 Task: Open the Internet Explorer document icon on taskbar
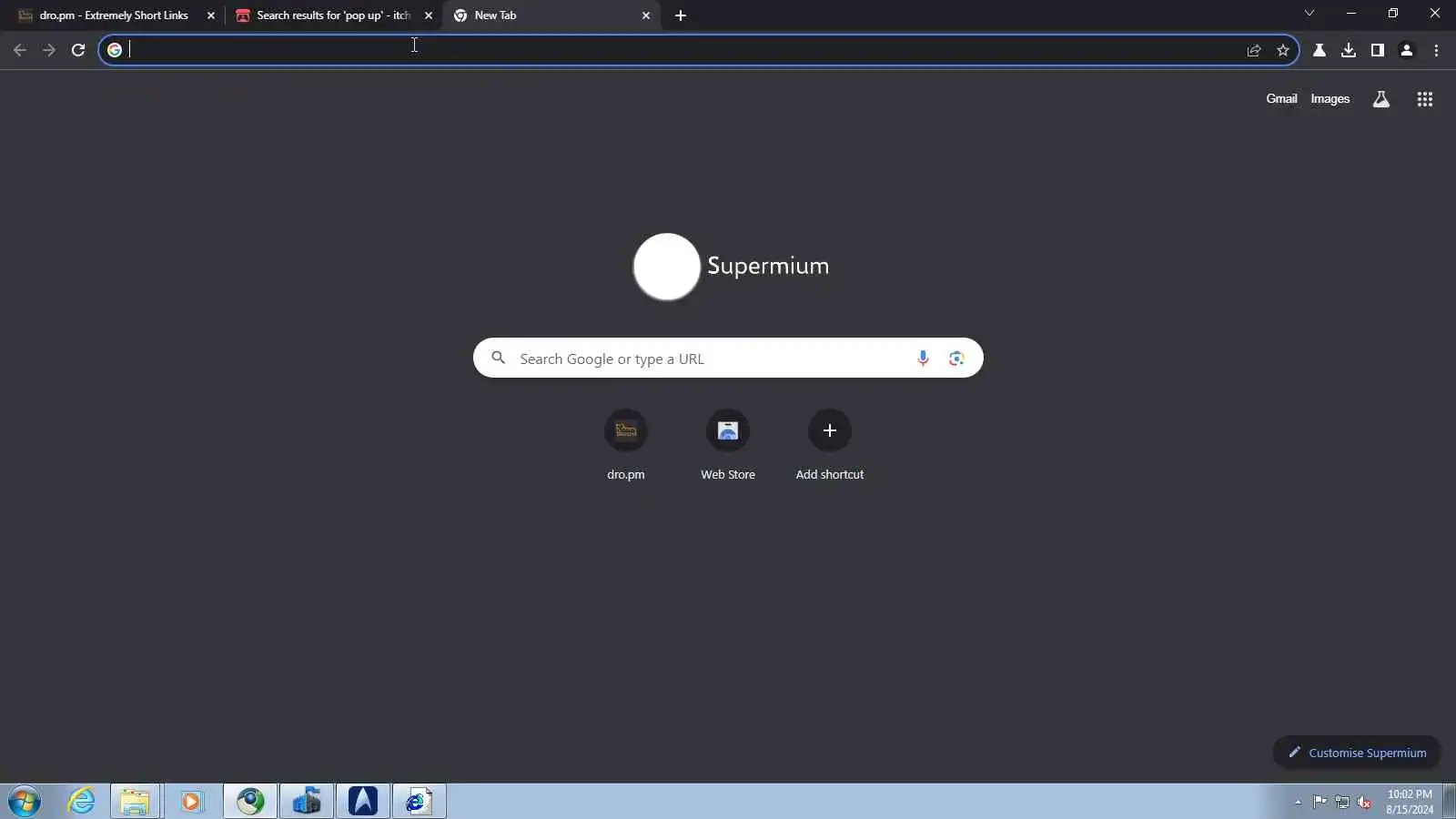[x=420, y=802]
